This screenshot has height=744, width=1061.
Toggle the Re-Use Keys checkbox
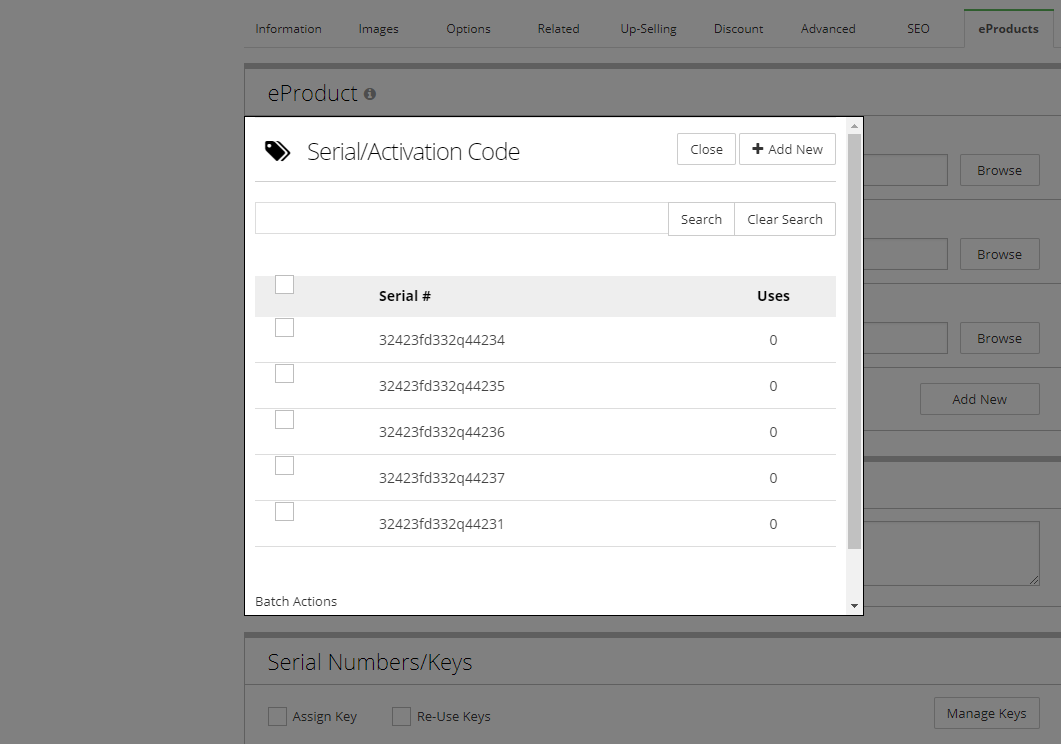pyautogui.click(x=401, y=716)
